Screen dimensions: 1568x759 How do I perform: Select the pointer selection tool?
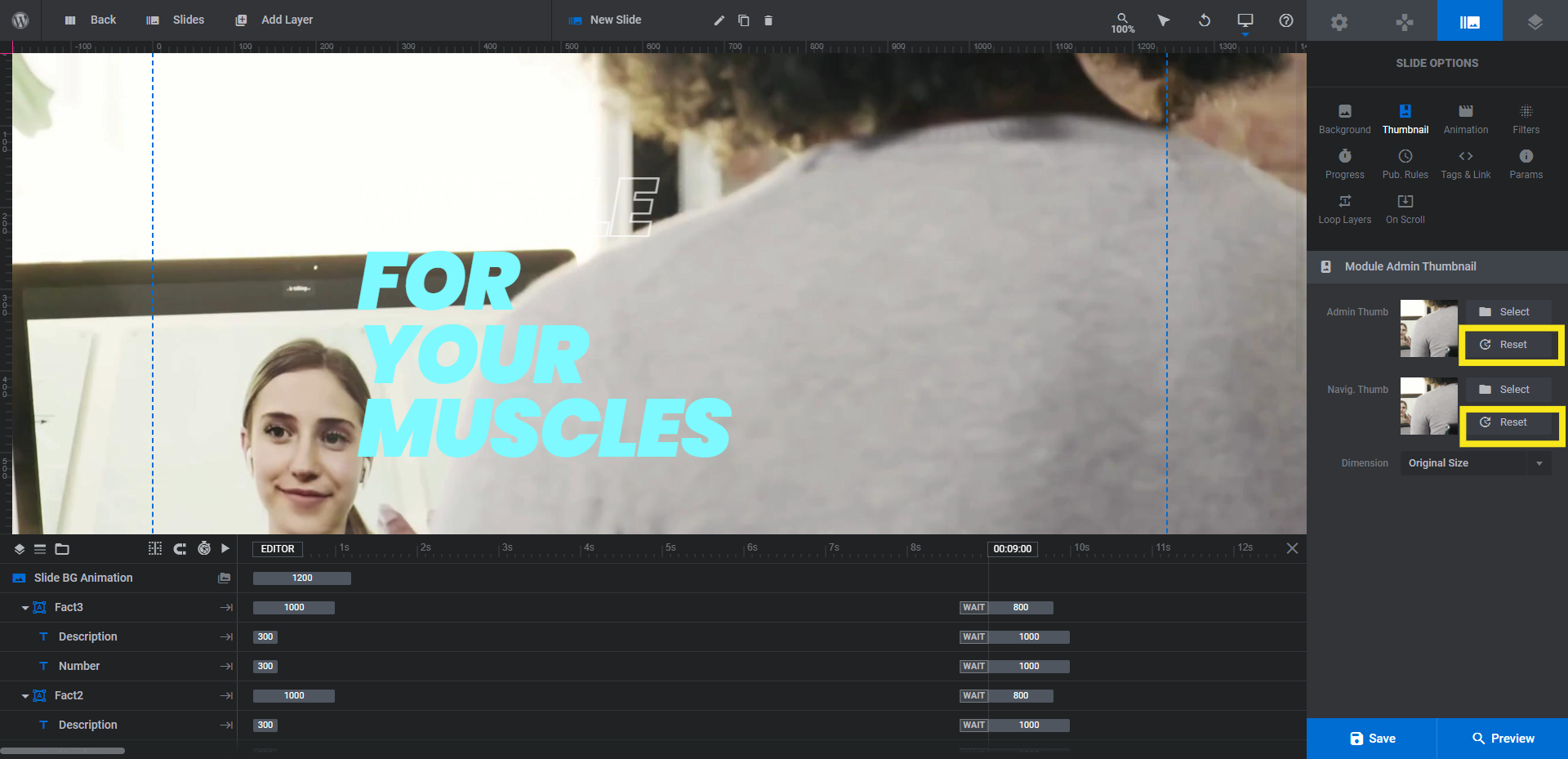pyautogui.click(x=1164, y=20)
